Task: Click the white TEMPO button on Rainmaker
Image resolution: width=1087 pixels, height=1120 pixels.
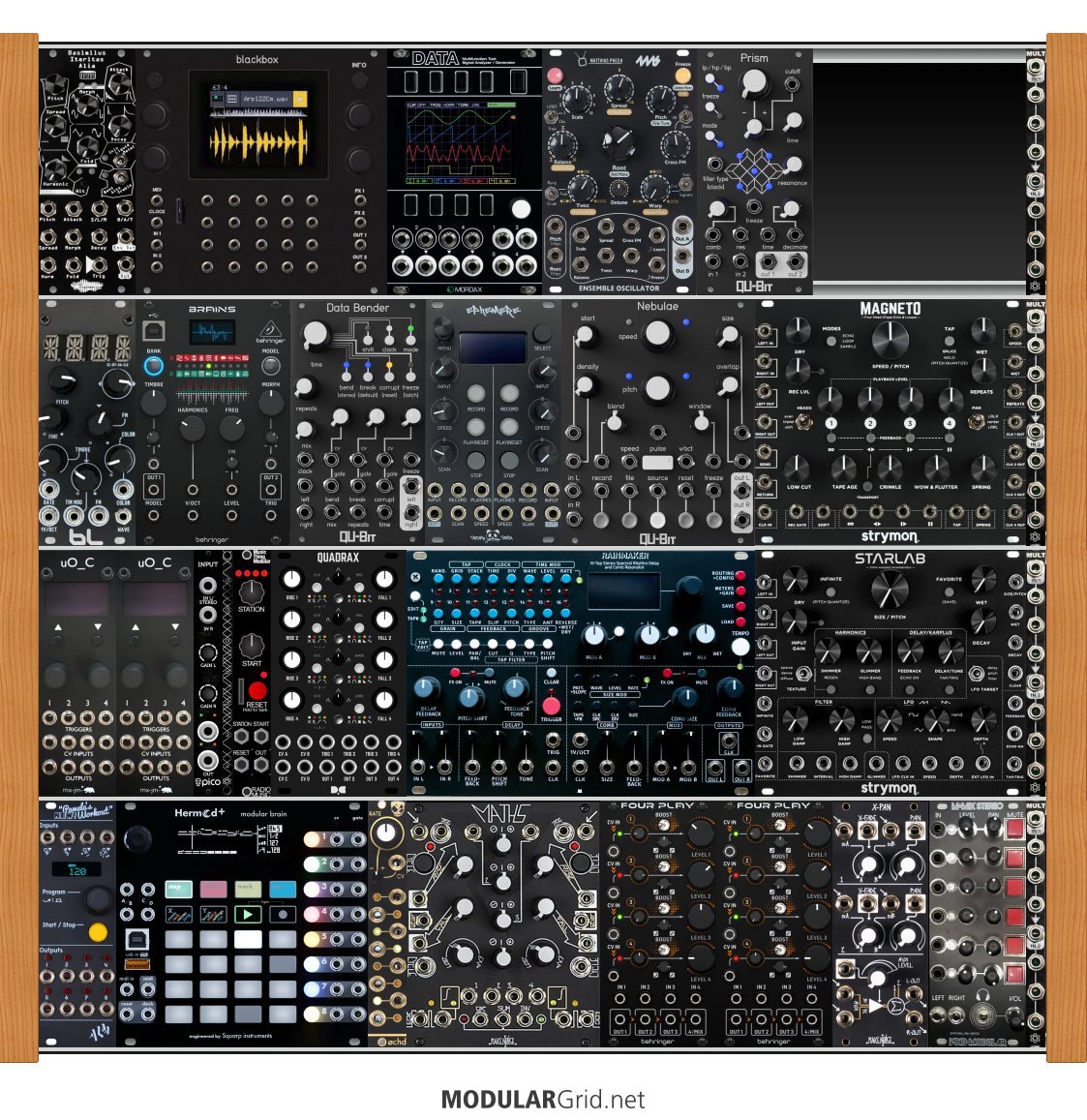Action: [x=740, y=647]
